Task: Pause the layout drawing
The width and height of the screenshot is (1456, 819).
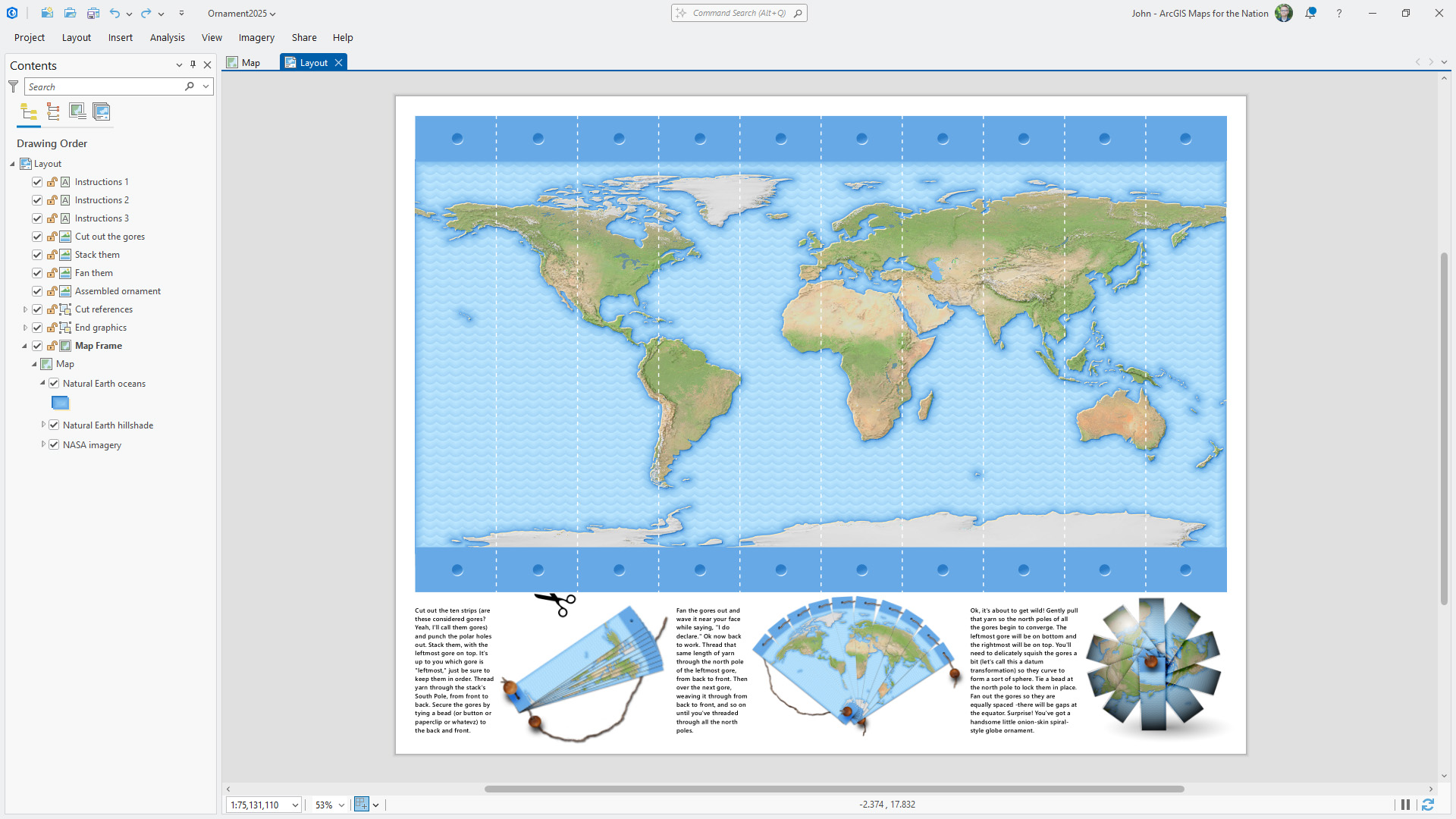Action: tap(1405, 805)
